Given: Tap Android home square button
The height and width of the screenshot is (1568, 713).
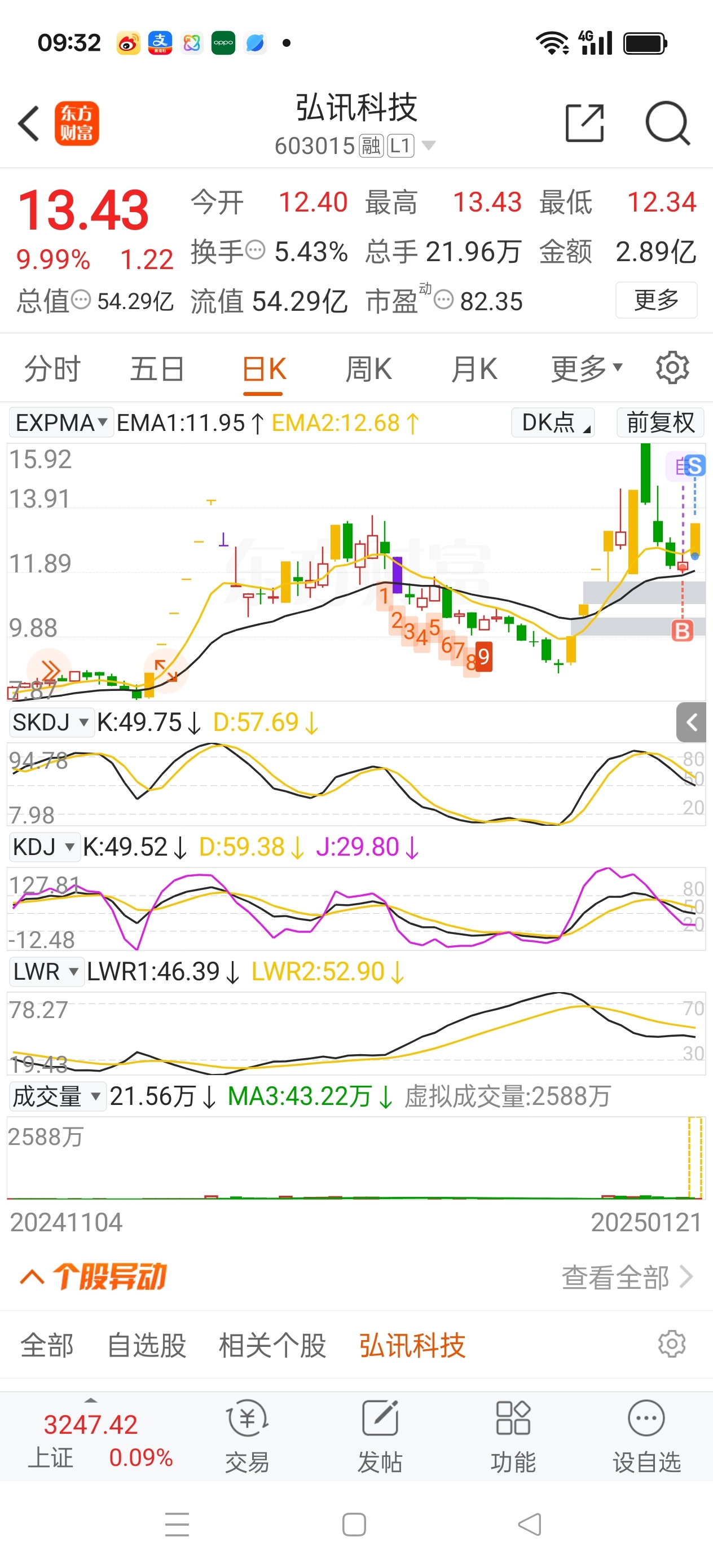Looking at the screenshot, I should (354, 1524).
